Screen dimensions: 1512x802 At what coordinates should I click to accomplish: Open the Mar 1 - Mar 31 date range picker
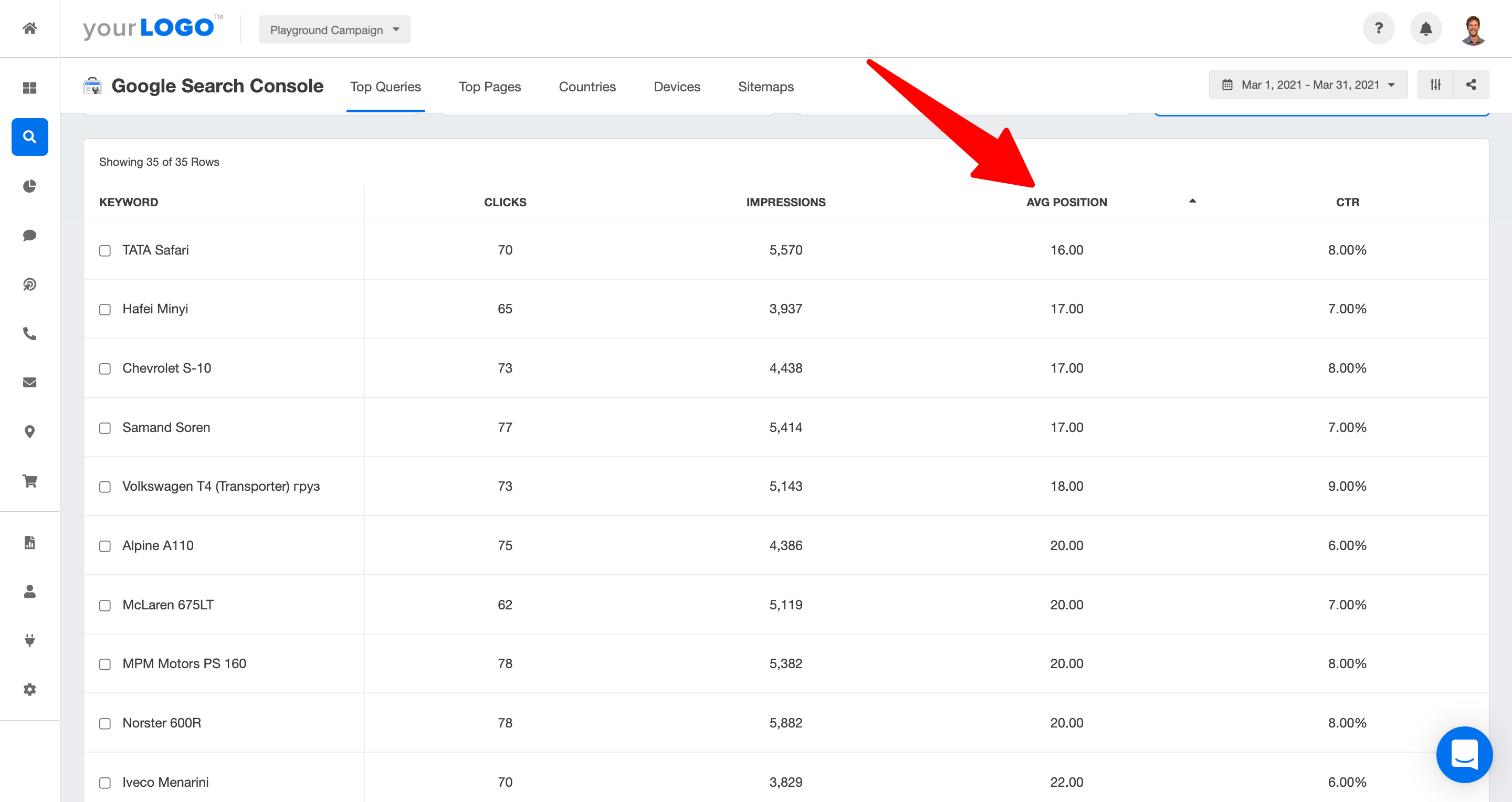(1308, 85)
